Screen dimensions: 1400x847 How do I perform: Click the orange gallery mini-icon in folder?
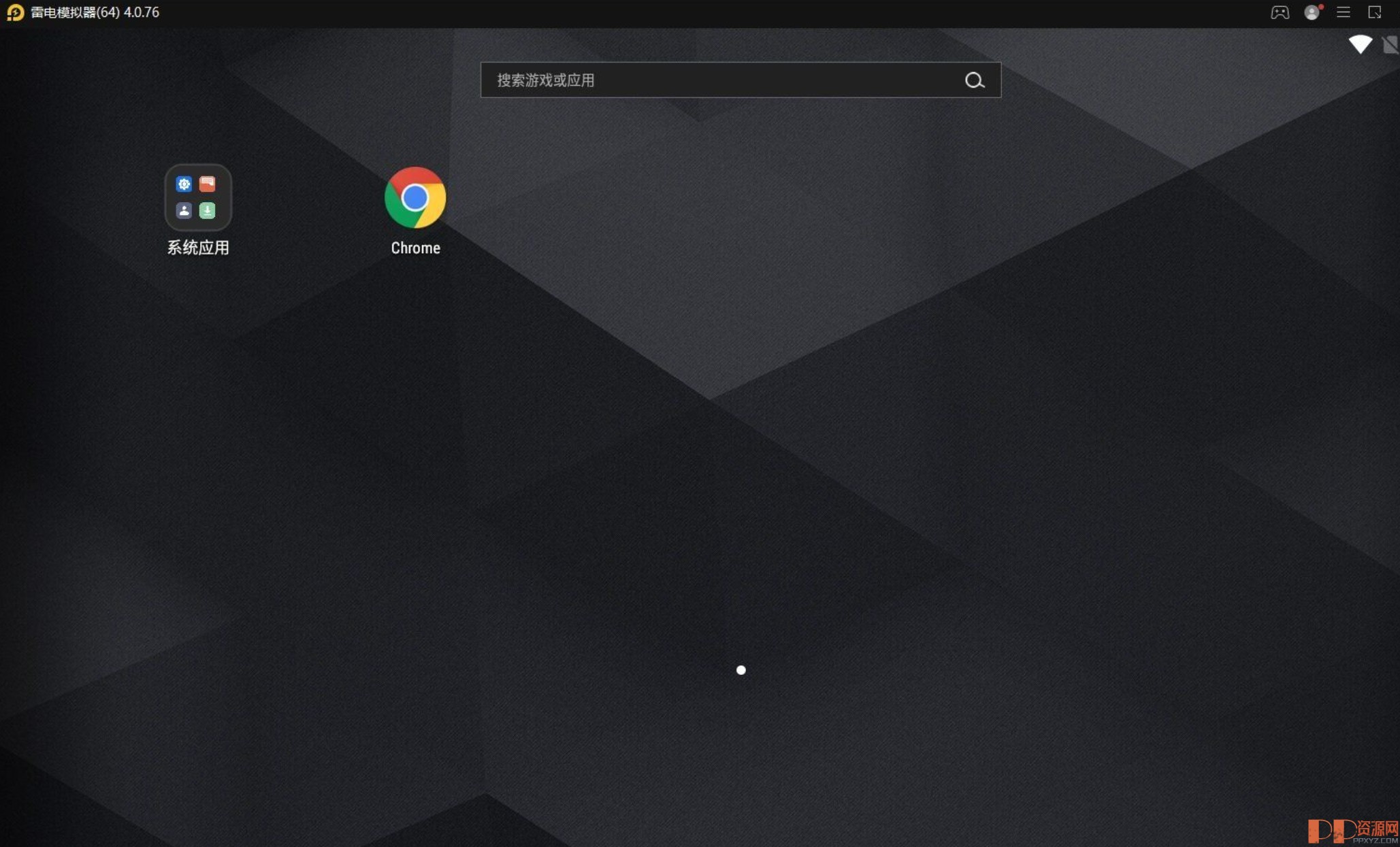coord(208,184)
